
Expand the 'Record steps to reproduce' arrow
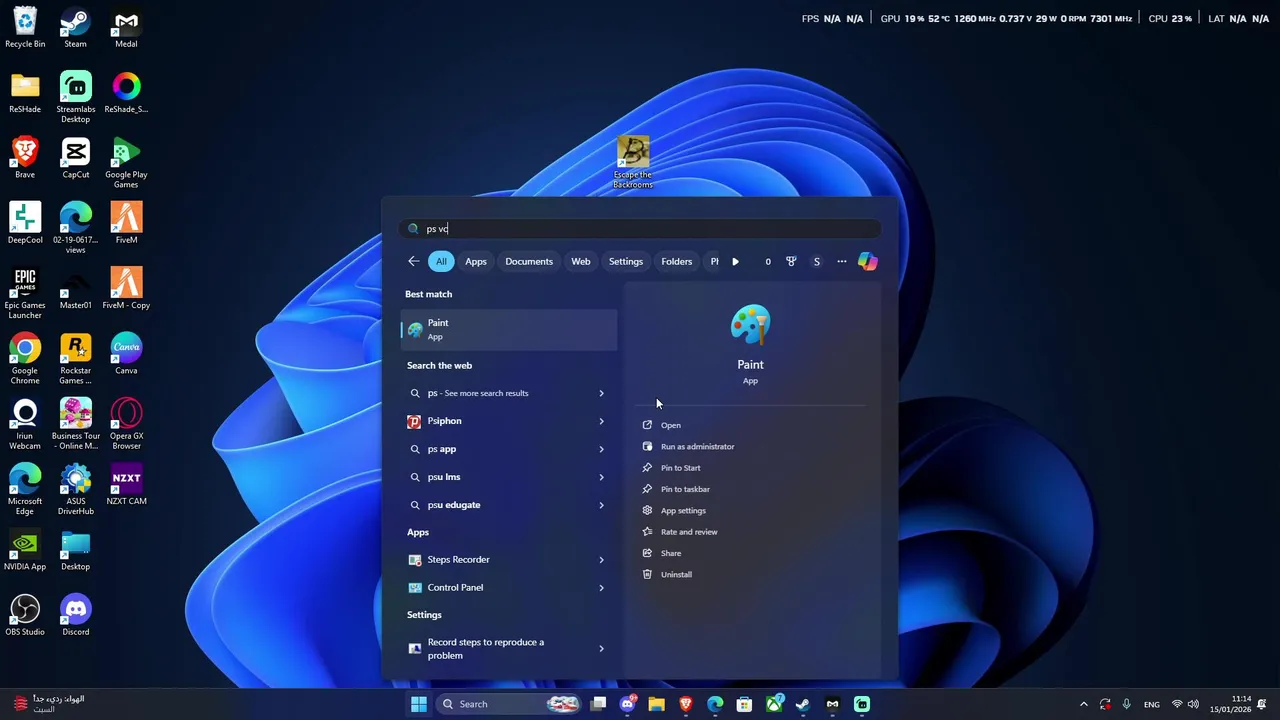(601, 649)
